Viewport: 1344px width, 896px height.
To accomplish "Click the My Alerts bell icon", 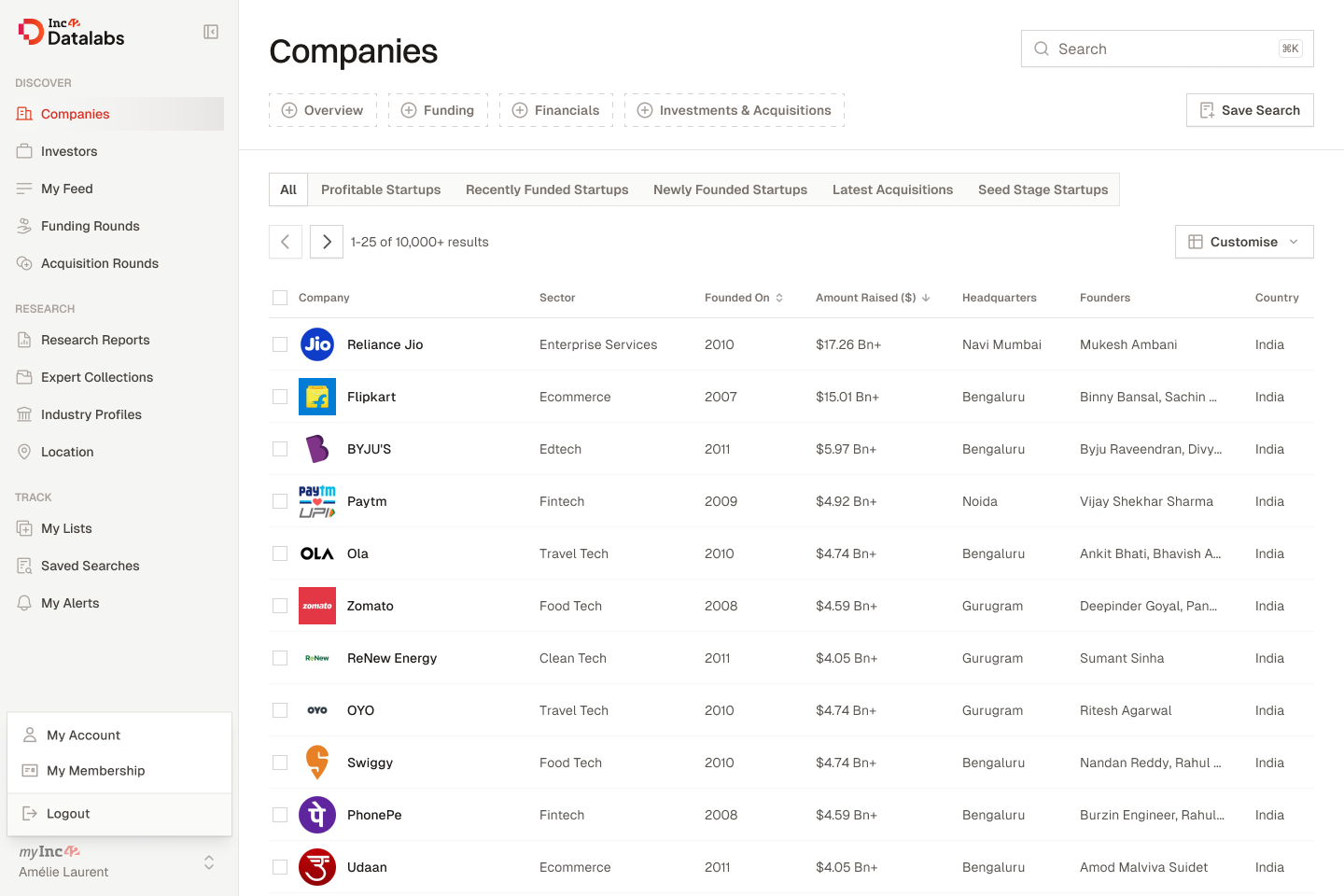I will click(x=24, y=603).
